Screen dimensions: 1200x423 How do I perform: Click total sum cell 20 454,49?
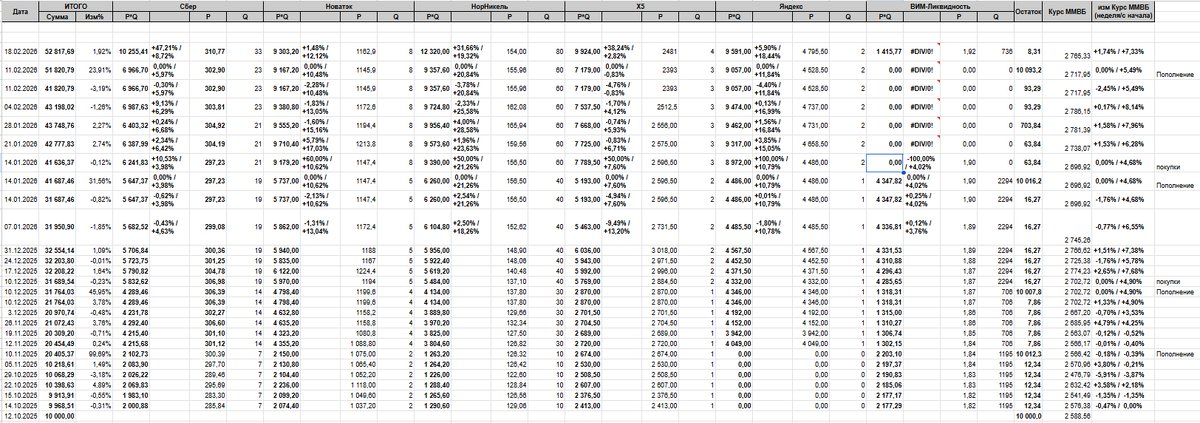(x=59, y=345)
